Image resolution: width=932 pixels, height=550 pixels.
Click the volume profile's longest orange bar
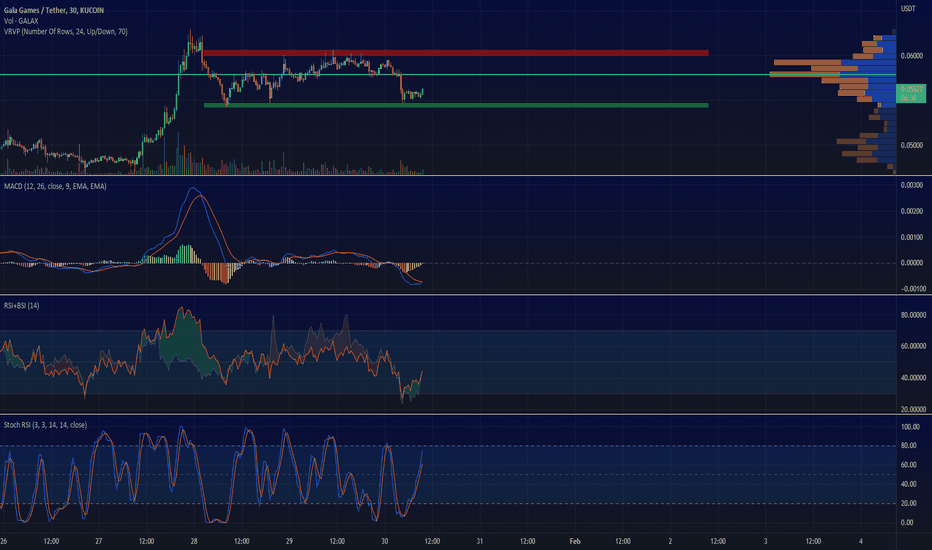tap(805, 74)
